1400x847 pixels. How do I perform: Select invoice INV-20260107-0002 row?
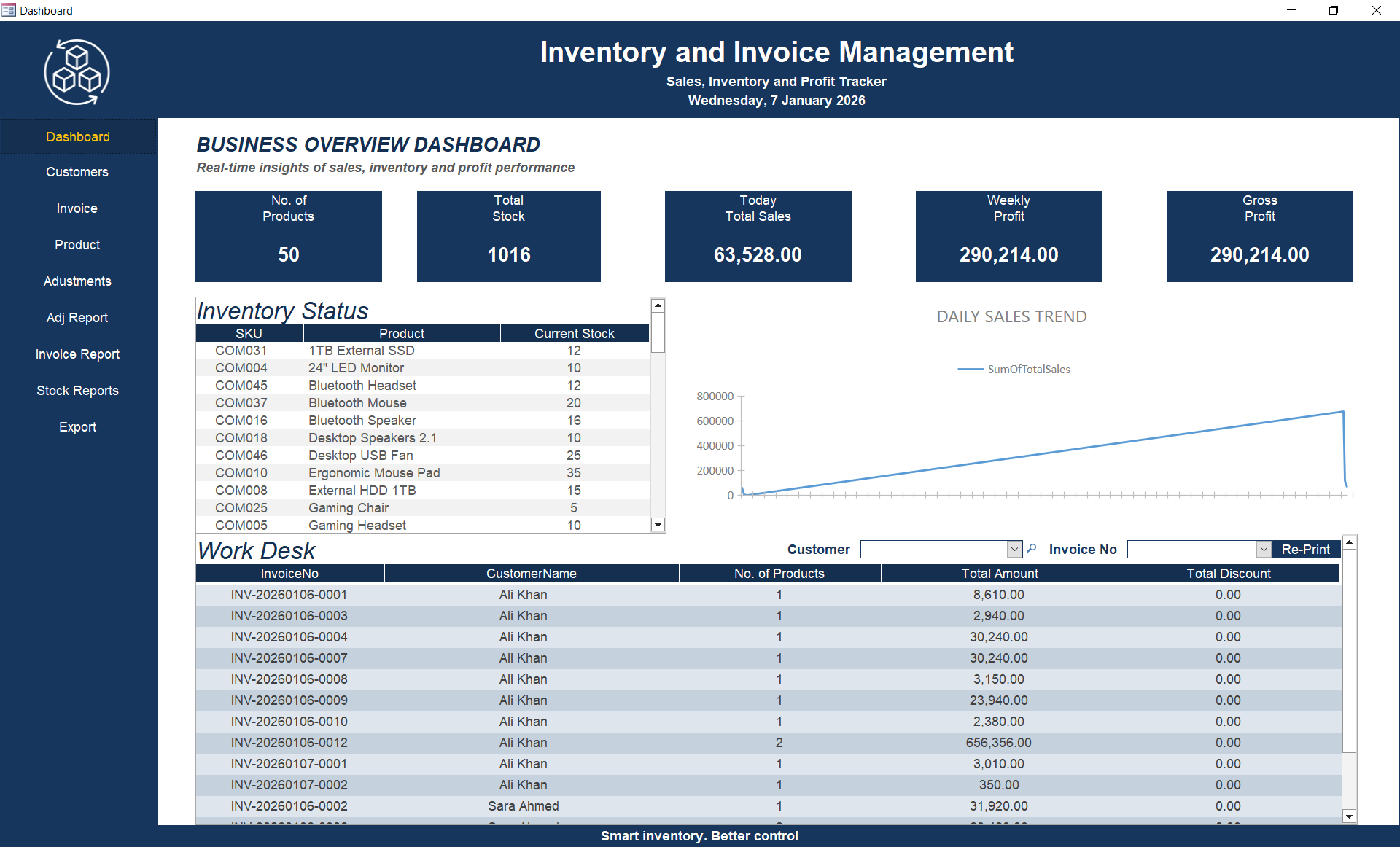click(x=769, y=785)
